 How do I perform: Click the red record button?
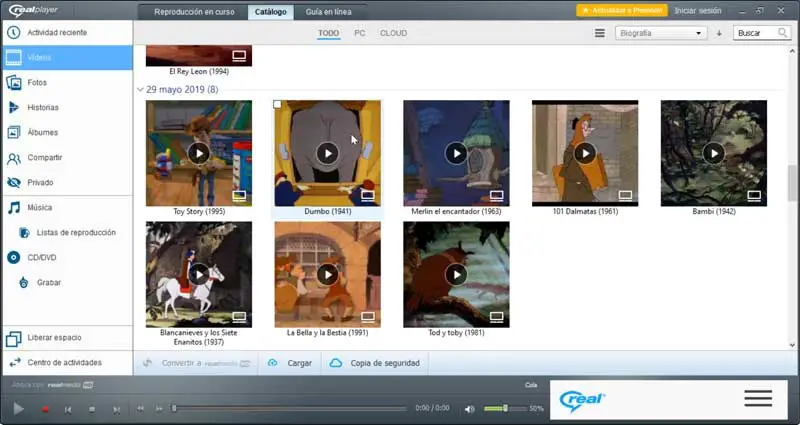click(45, 409)
